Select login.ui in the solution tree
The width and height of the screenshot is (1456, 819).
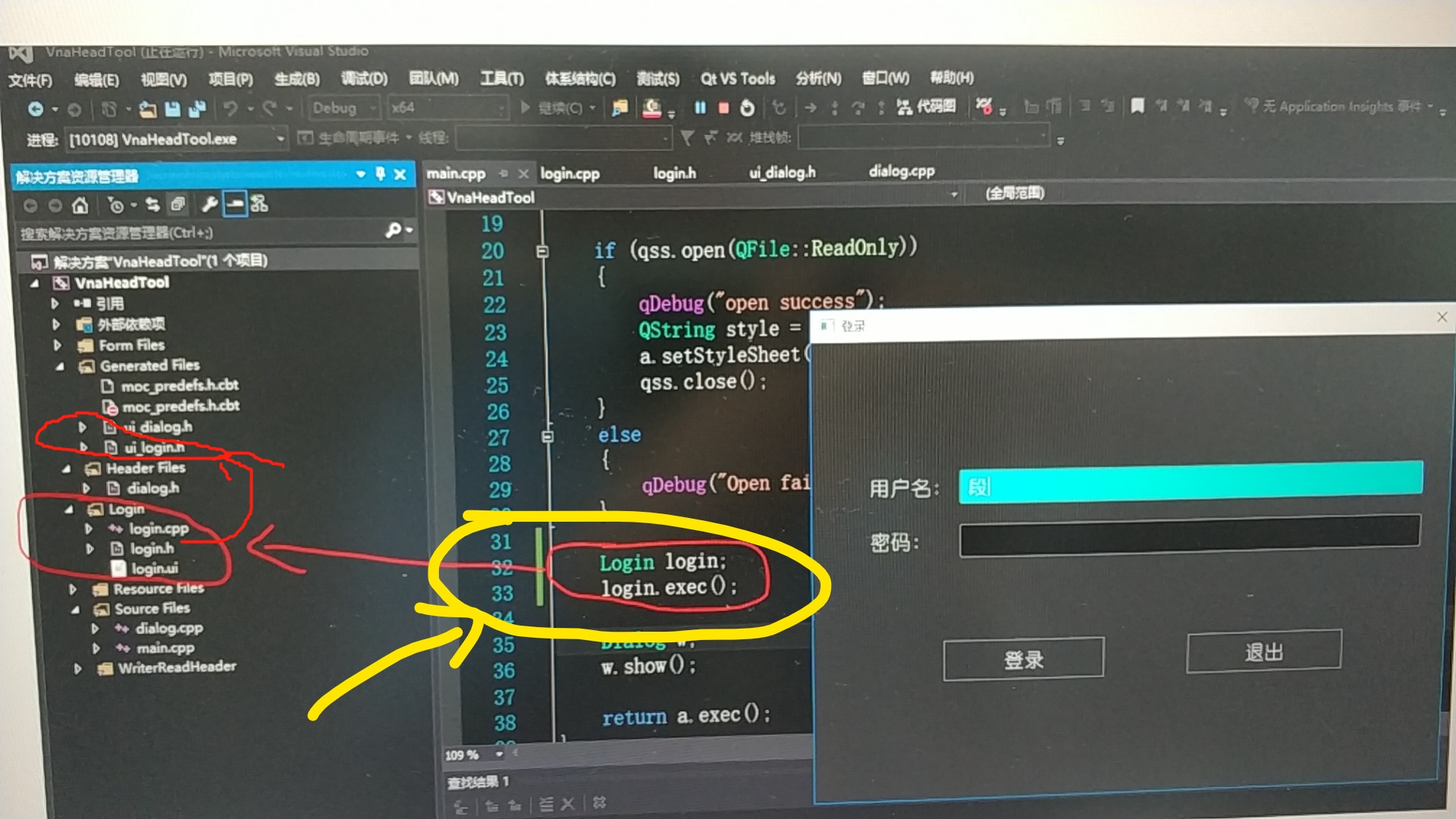(x=154, y=569)
